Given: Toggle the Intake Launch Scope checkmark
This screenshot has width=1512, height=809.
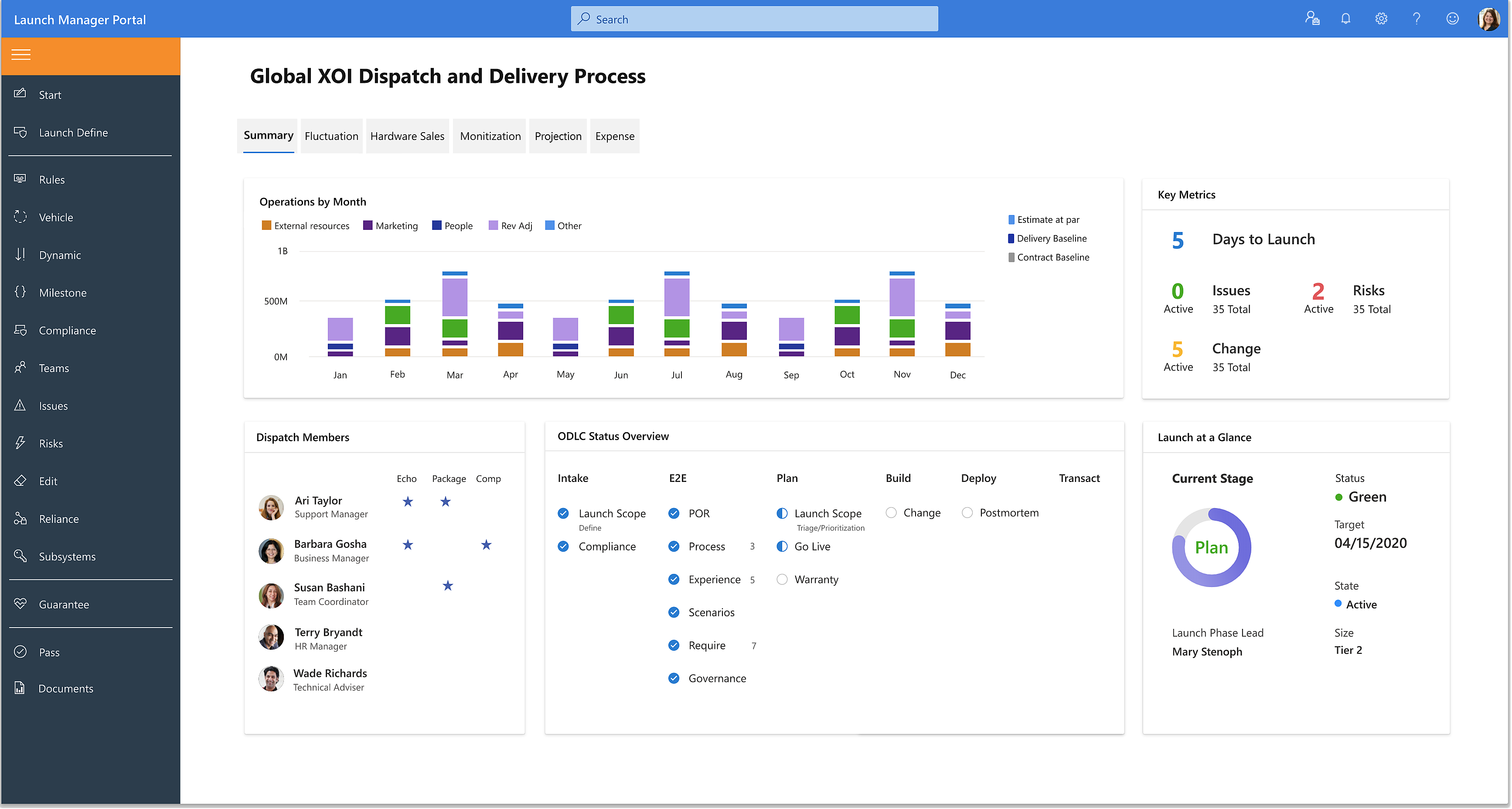Looking at the screenshot, I should coord(563,513).
